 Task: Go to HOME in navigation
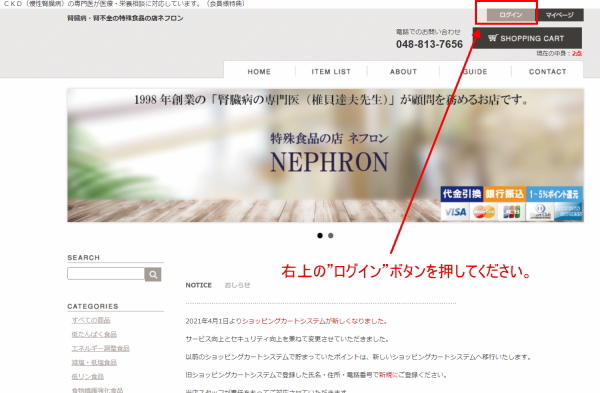click(x=259, y=72)
